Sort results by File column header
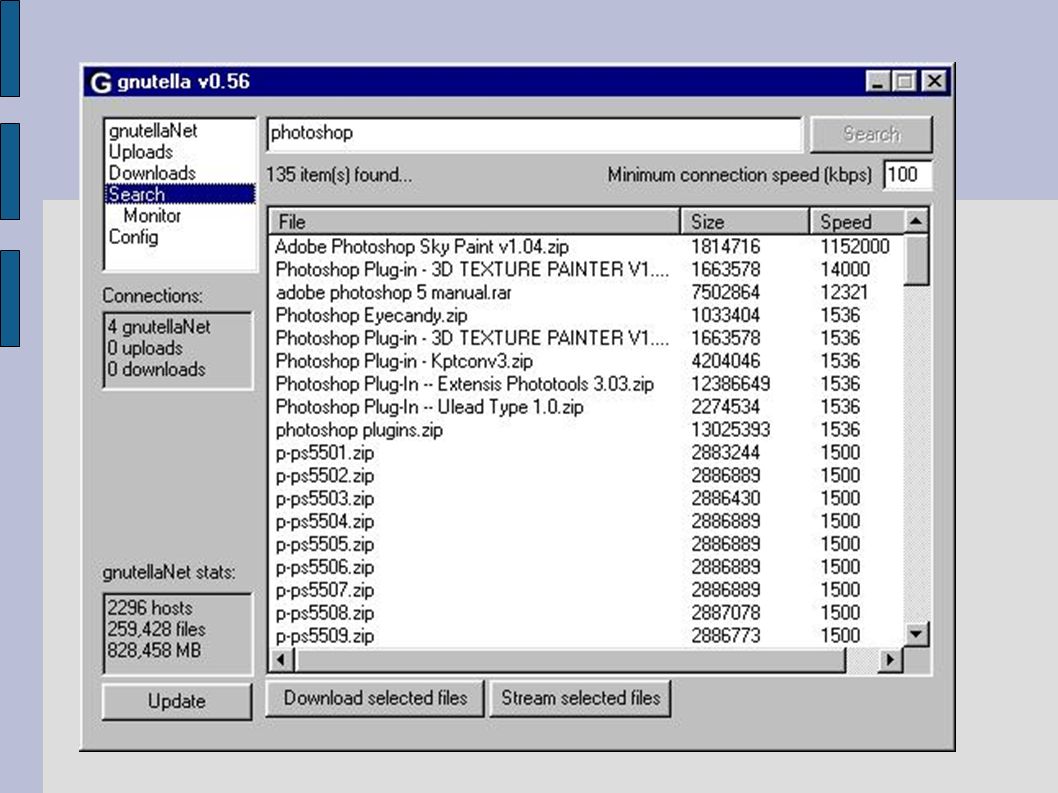The image size is (1058, 793). (474, 221)
